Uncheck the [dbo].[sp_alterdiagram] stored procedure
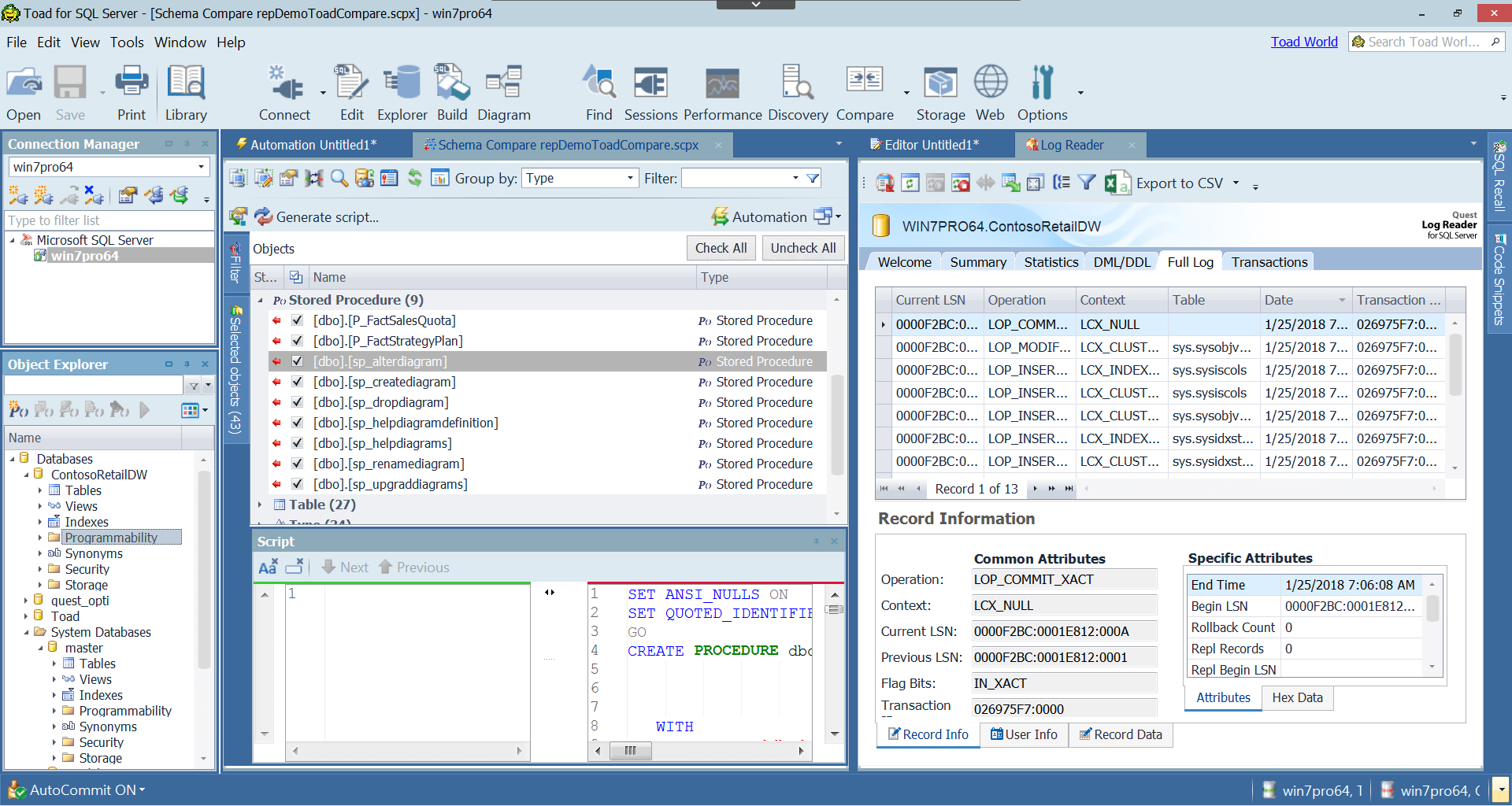Image resolution: width=1512 pixels, height=806 pixels. pos(297,360)
